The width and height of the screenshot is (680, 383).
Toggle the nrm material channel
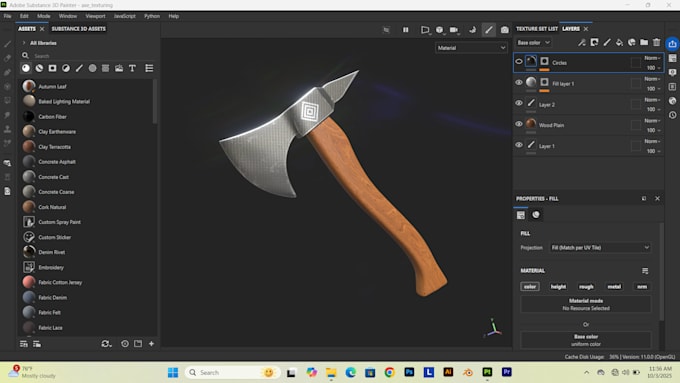pos(642,287)
